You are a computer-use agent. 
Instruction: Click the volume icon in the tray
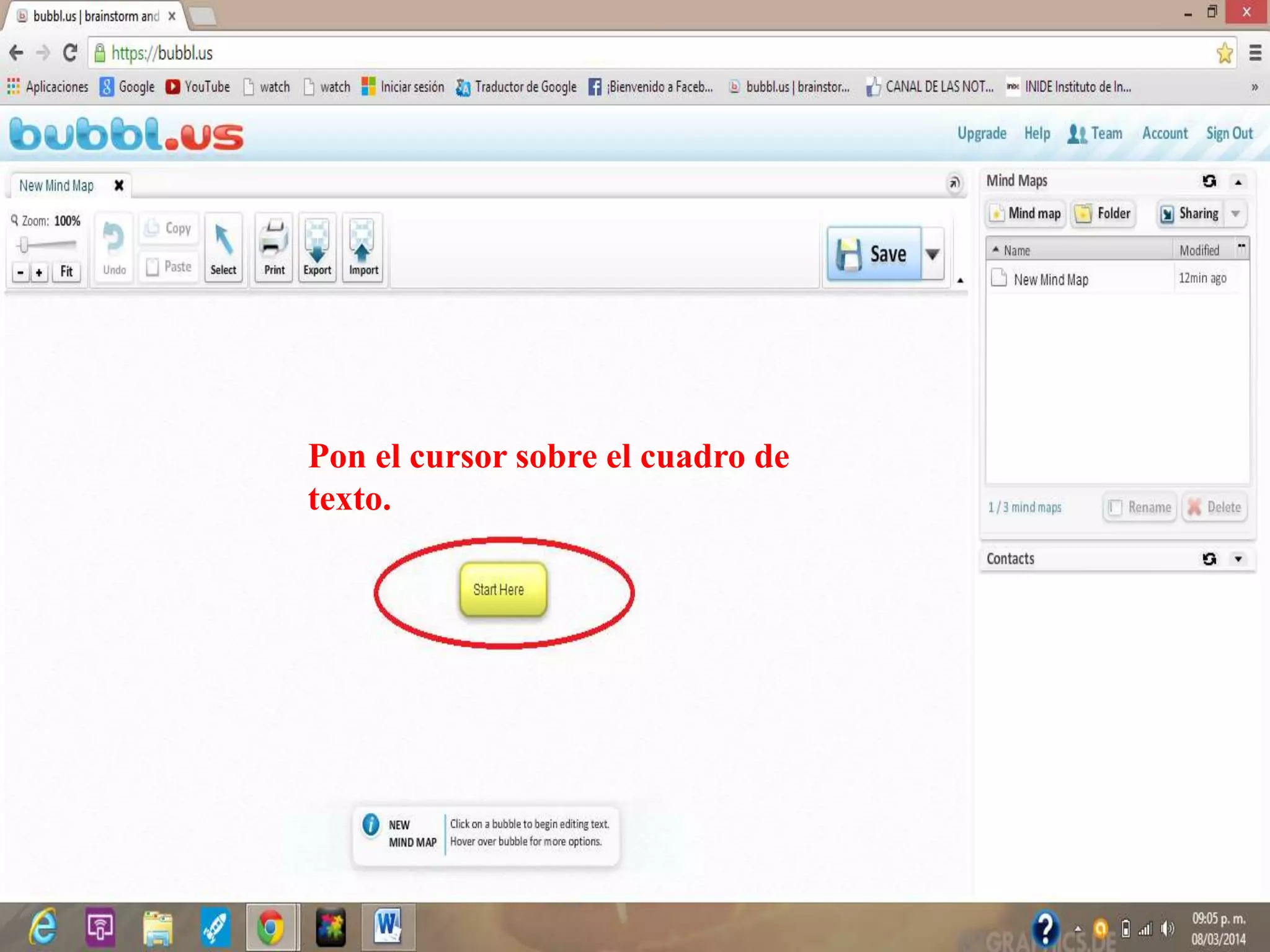point(1168,928)
